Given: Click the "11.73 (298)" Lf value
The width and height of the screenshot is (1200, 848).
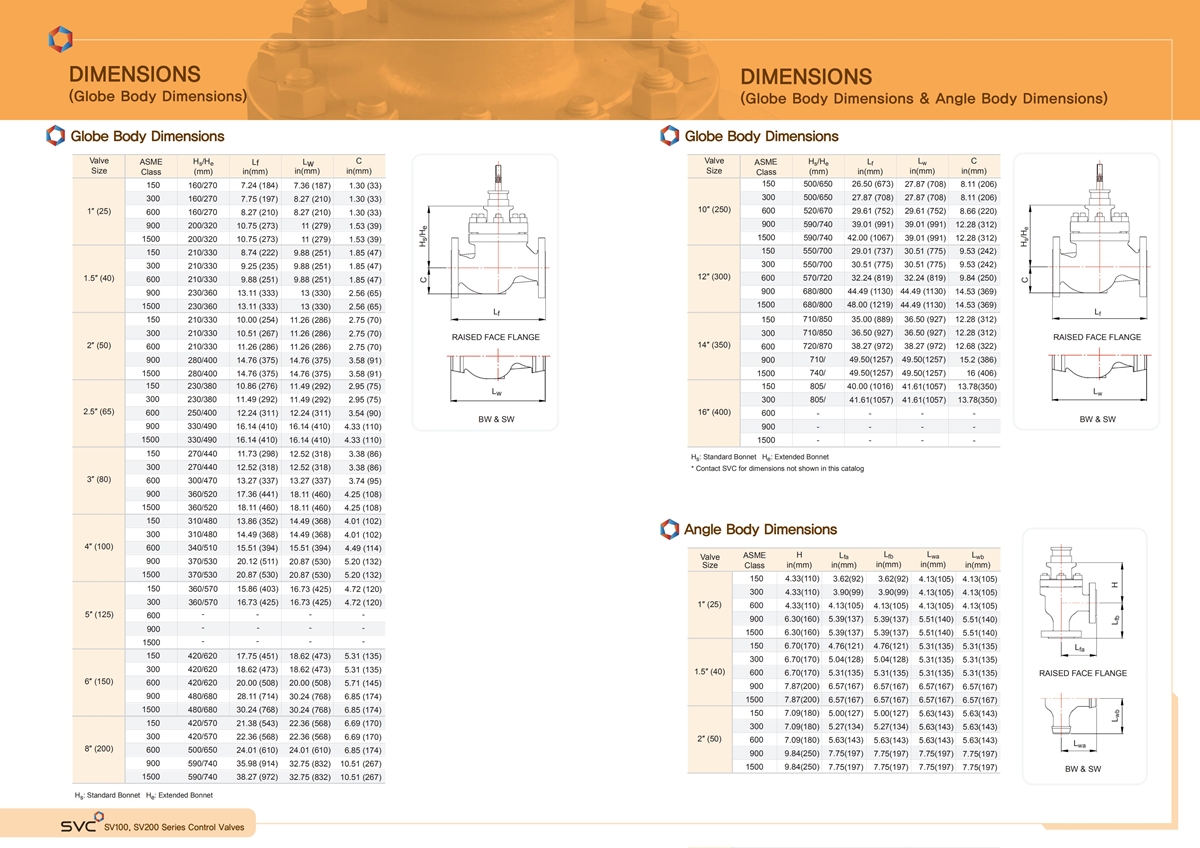Looking at the screenshot, I should 258,454.
